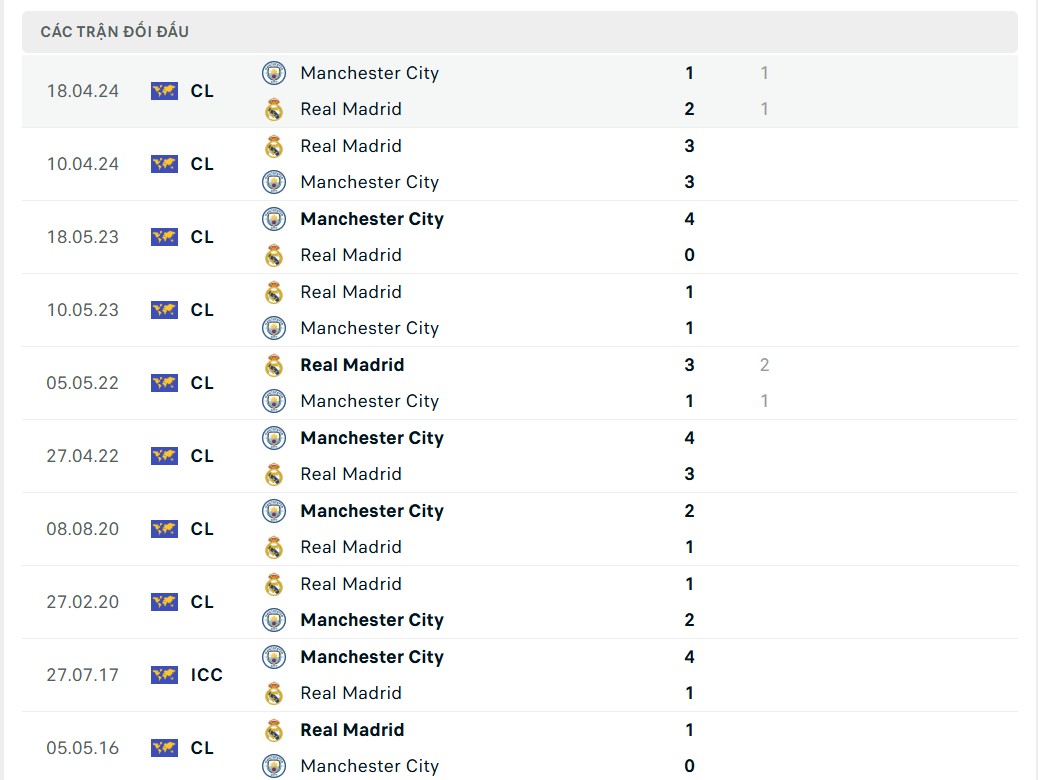1038x780 pixels.
Task: Open Real Madrid team in 05.05.22 match
Action: (352, 365)
